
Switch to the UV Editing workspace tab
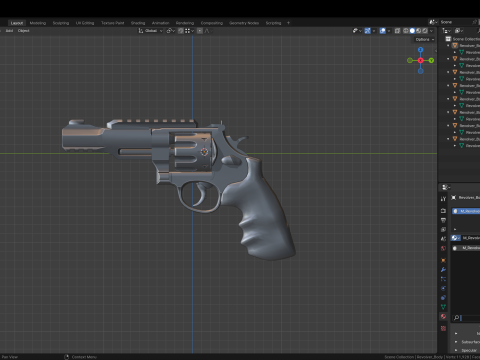85,23
